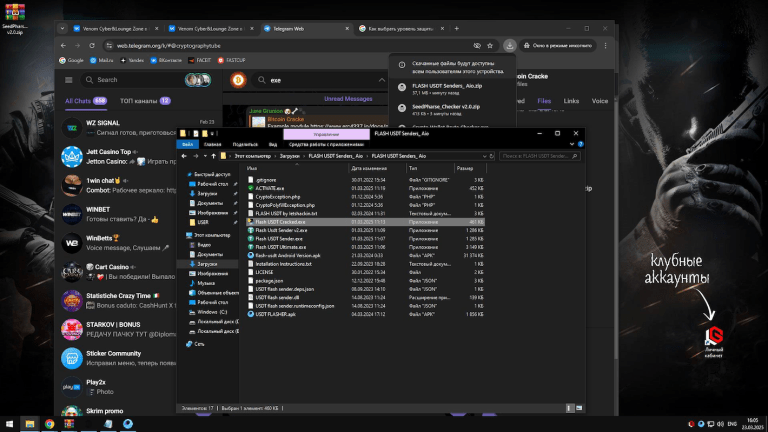This screenshot has width=768, height=432.
Task: Select the Windows (C:) drive in tree
Action: [x=212, y=312]
